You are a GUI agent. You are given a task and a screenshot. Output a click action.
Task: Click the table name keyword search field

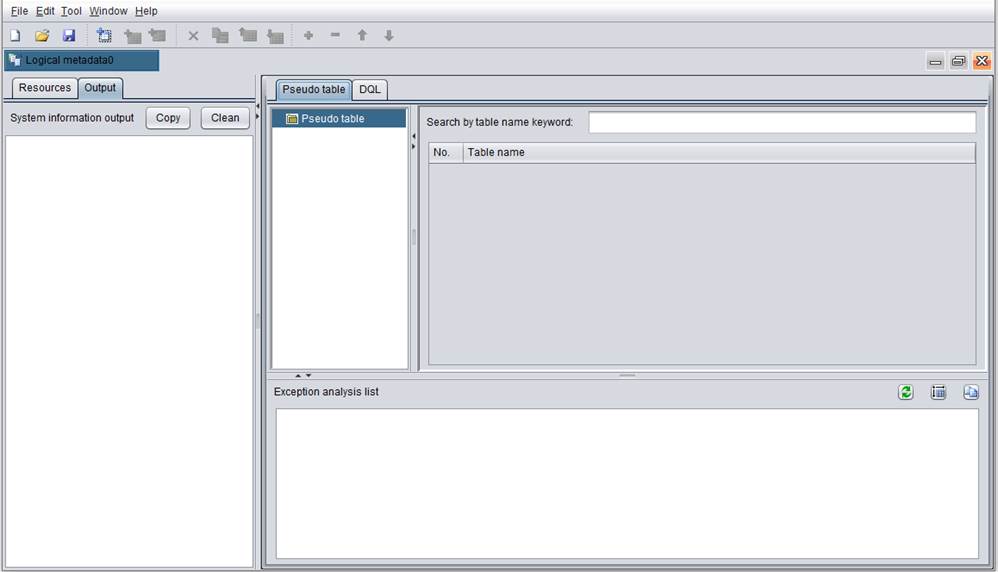781,122
